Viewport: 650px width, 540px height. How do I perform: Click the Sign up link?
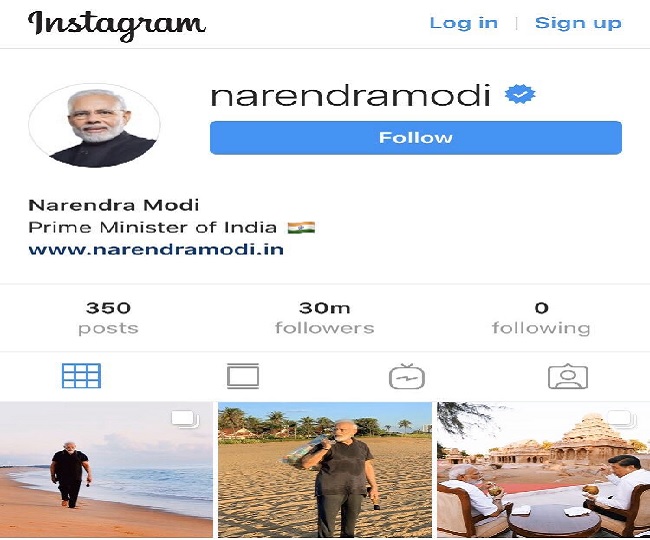pyautogui.click(x=578, y=23)
